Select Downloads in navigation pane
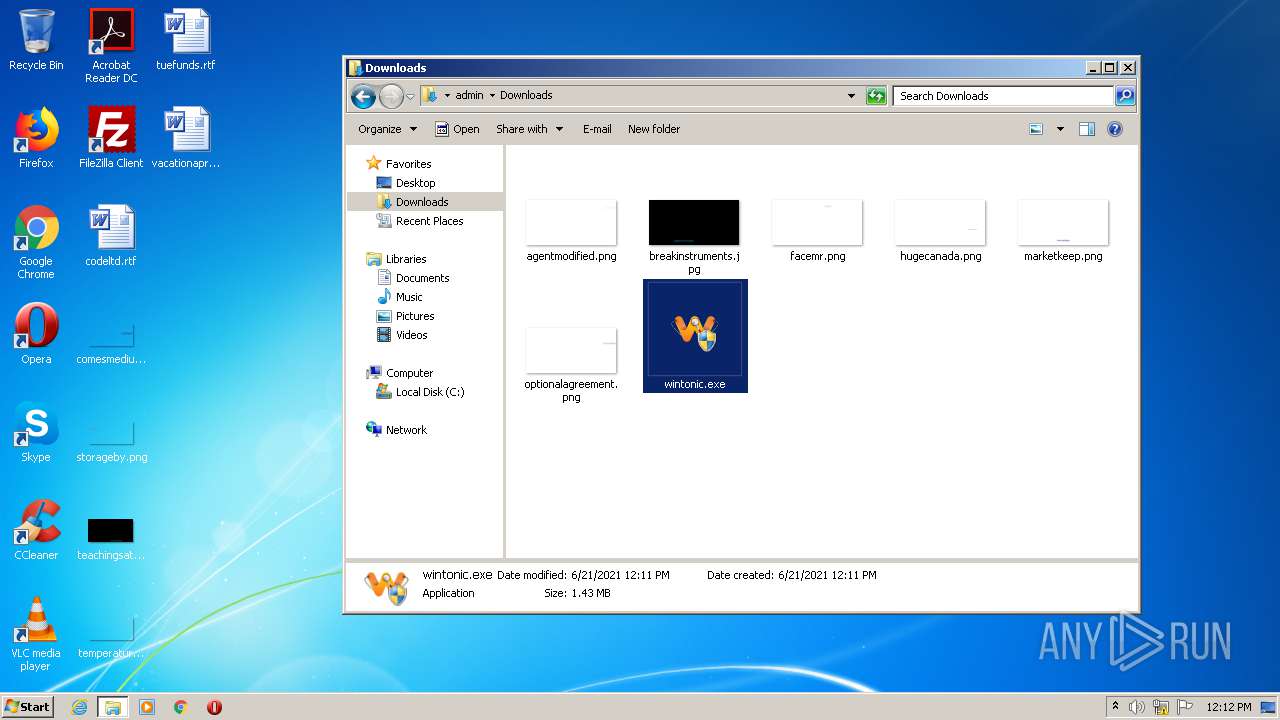This screenshot has height=720, width=1280. (x=413, y=202)
